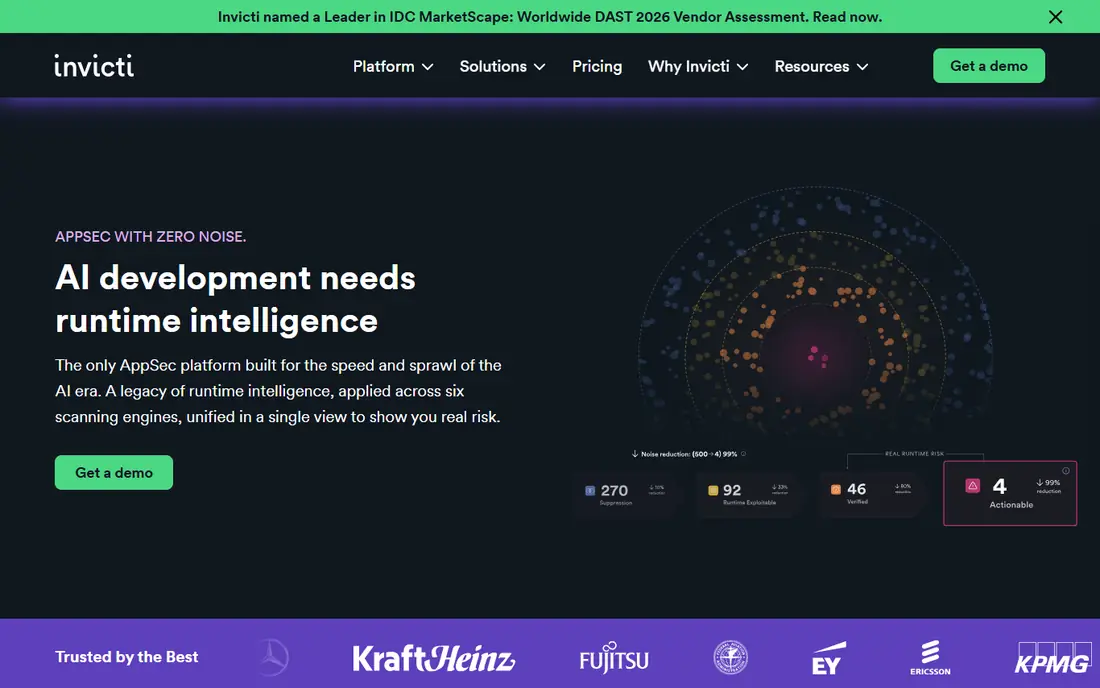This screenshot has height=688, width=1100.
Task: Click the Mercedes-Benz logo in trusted row
Action: coord(272,658)
